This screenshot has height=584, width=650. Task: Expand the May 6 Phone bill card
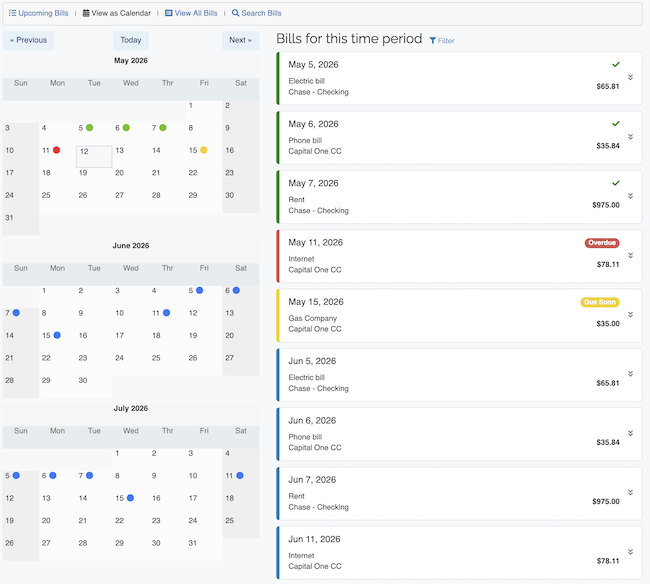pos(630,137)
